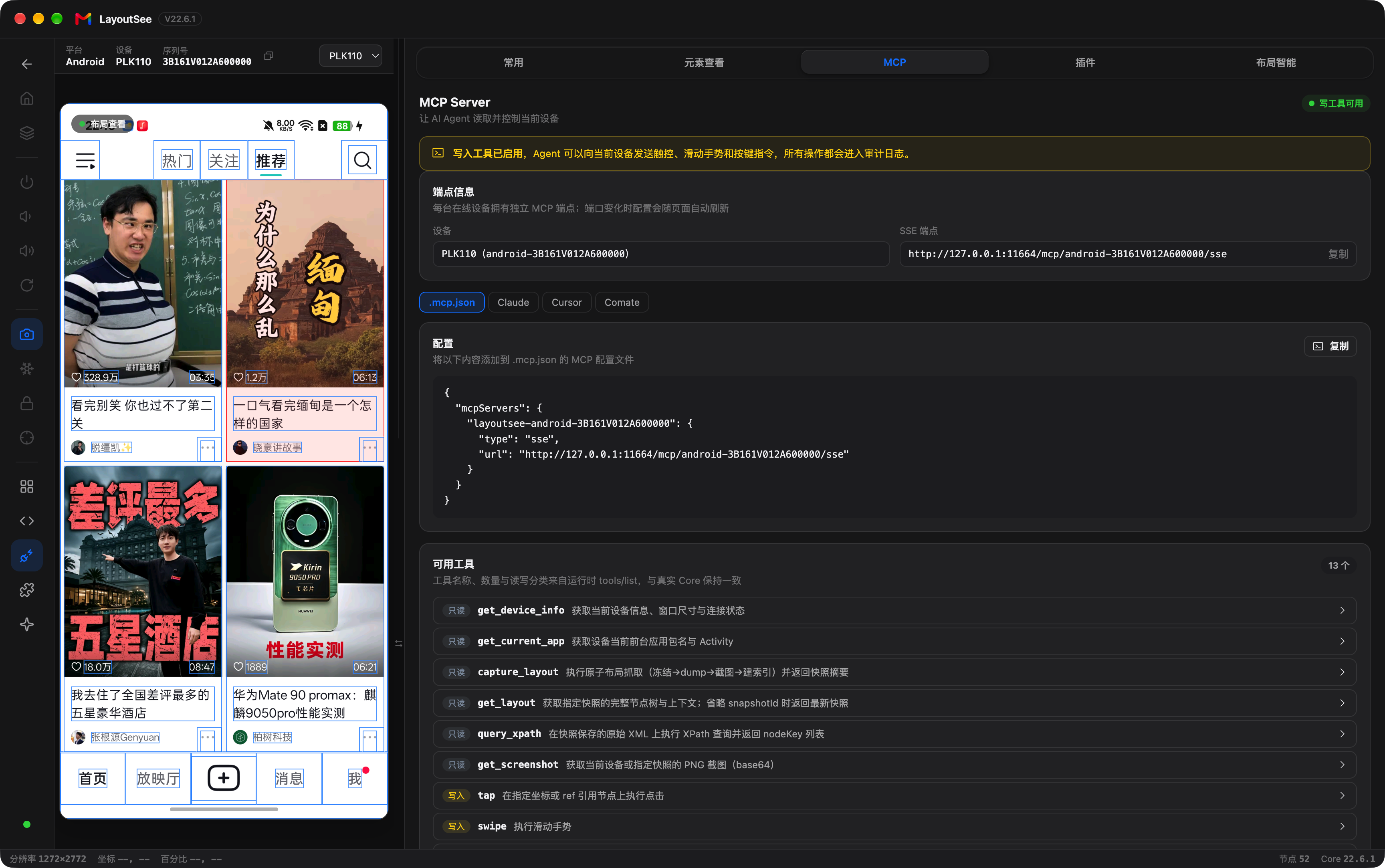Open the four-squares grid sidebar icon
1385x868 pixels.
[x=26, y=486]
